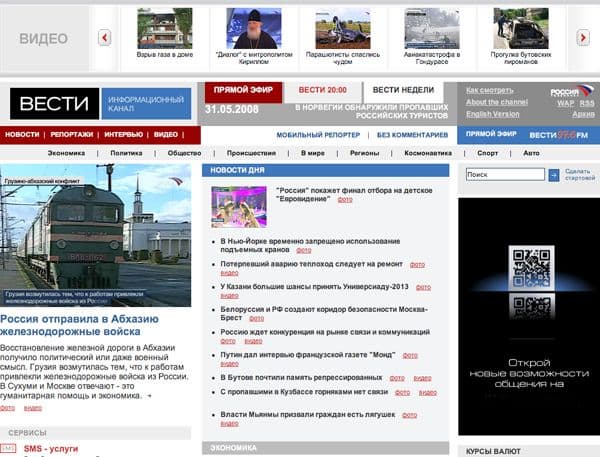Open 'Авиакатастрофа в Гондурасе' video thumbnail
The width and height of the screenshot is (600, 457).
pyautogui.click(x=432, y=28)
